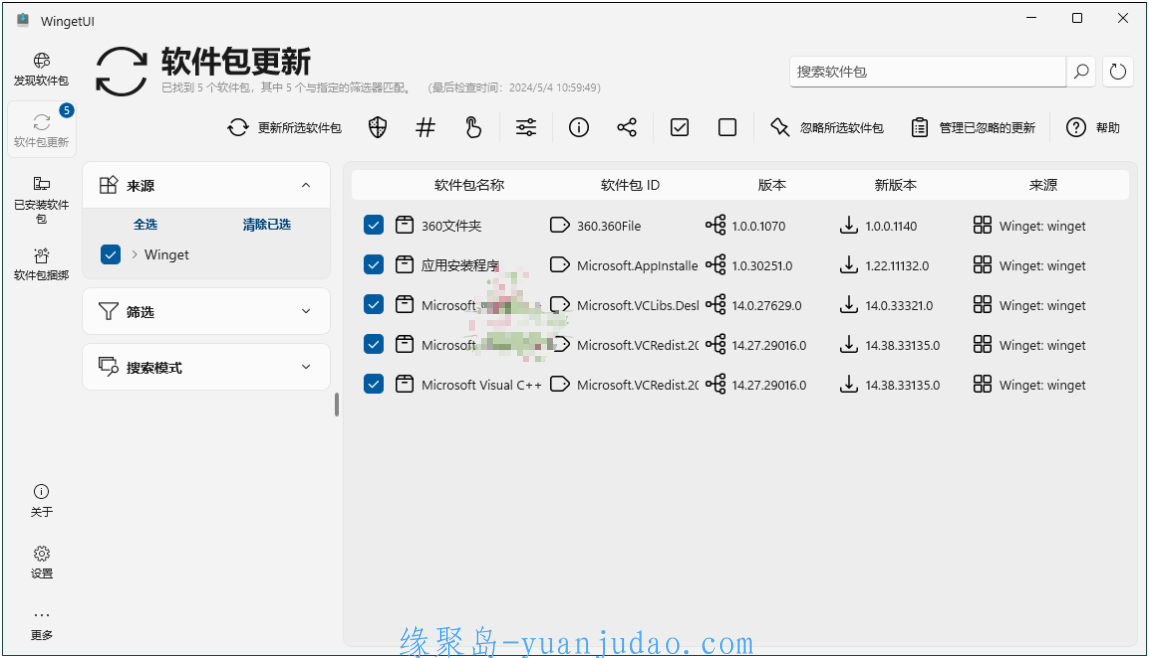Click the share package icon
Image resolution: width=1149 pixels, height=658 pixels.
[x=627, y=127]
